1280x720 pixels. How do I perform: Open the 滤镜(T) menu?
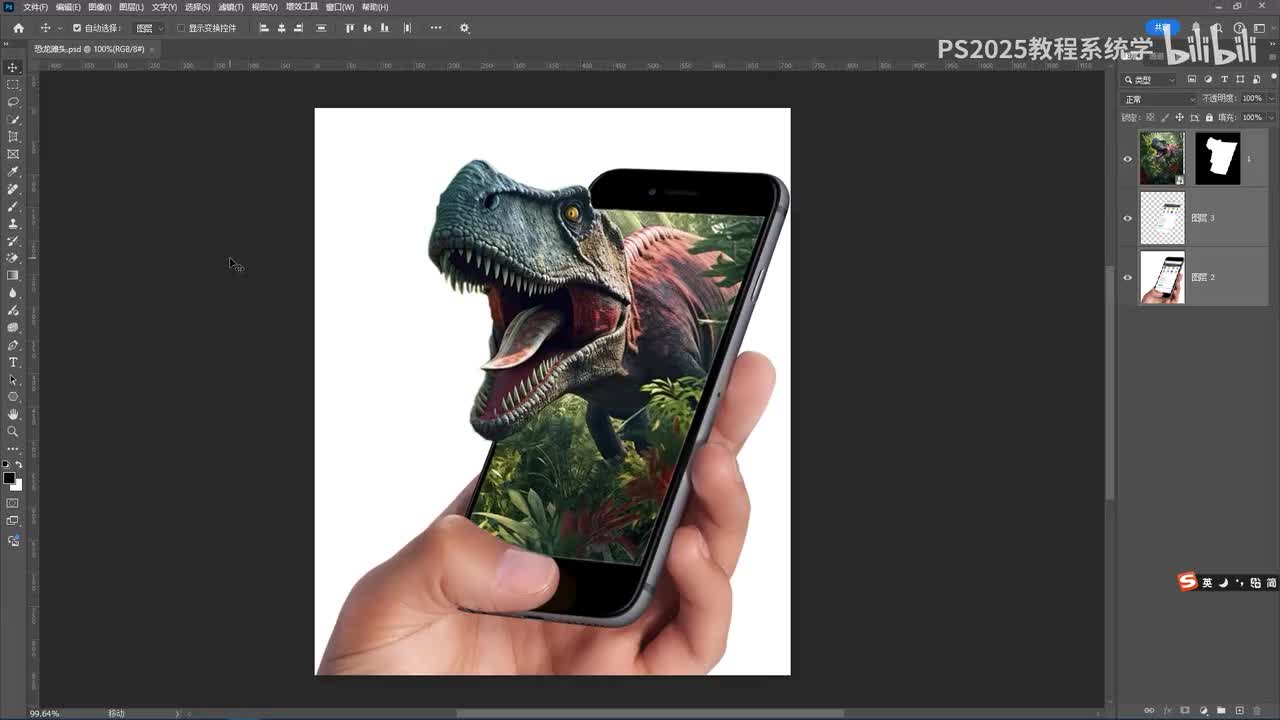pos(231,7)
